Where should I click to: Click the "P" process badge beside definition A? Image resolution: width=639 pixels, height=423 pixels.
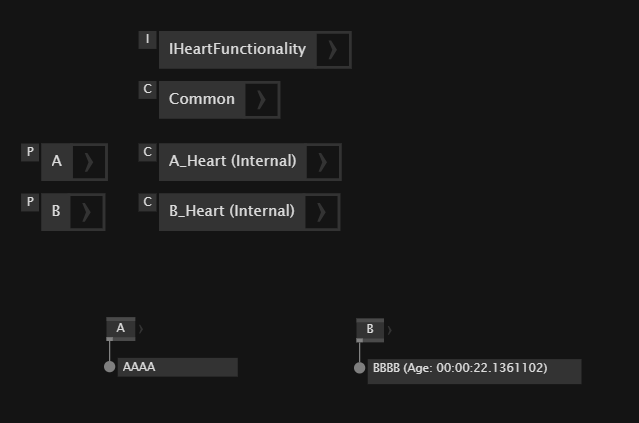tap(30, 152)
